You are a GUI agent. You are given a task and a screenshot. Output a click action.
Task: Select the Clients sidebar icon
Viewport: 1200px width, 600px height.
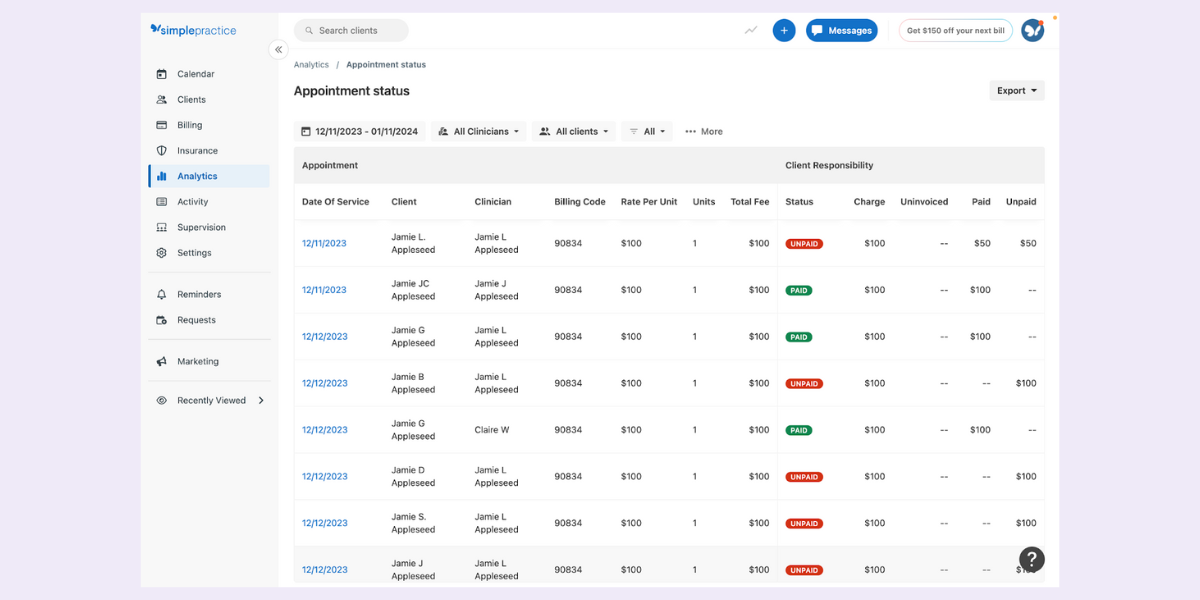click(190, 99)
